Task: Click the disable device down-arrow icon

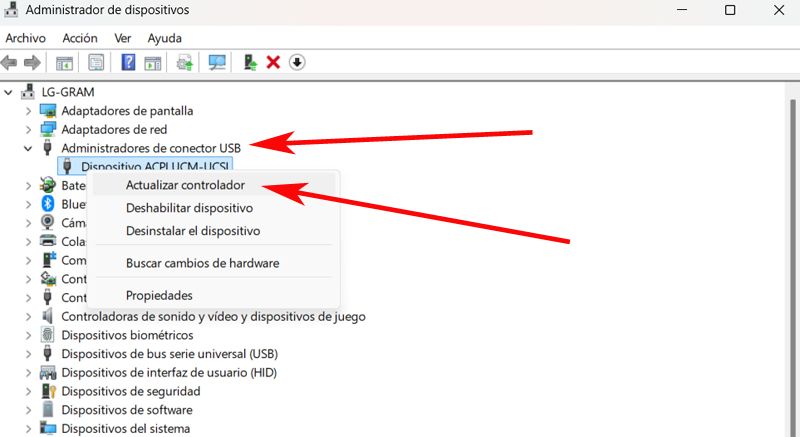Action: (x=297, y=62)
